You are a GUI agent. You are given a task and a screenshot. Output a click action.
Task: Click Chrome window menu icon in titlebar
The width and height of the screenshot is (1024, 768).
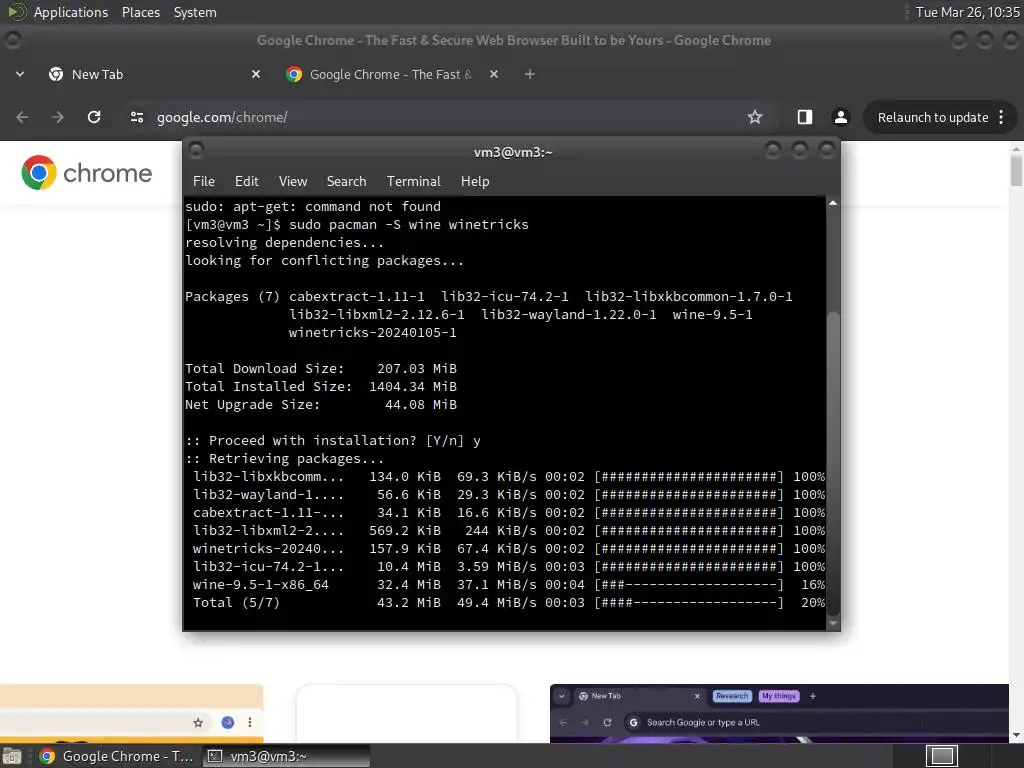pyautogui.click(x=12, y=40)
